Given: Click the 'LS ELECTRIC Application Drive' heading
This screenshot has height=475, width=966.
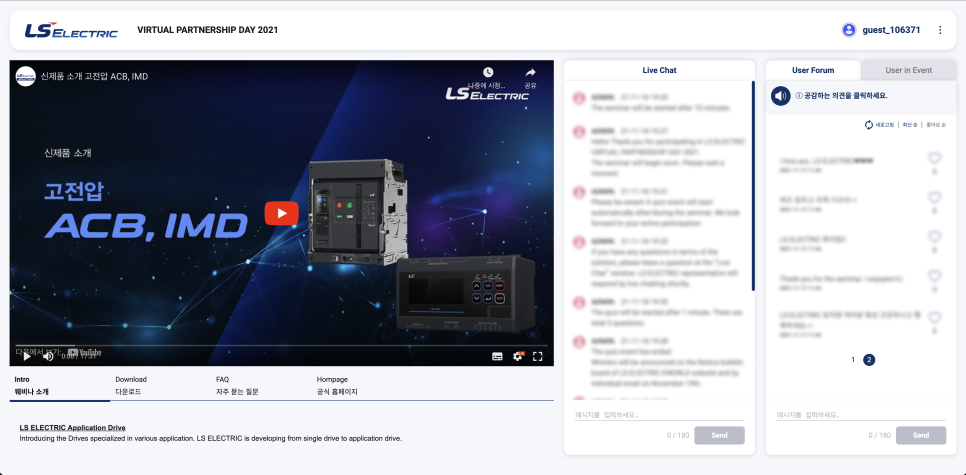Looking at the screenshot, I should pyautogui.click(x=73, y=428).
